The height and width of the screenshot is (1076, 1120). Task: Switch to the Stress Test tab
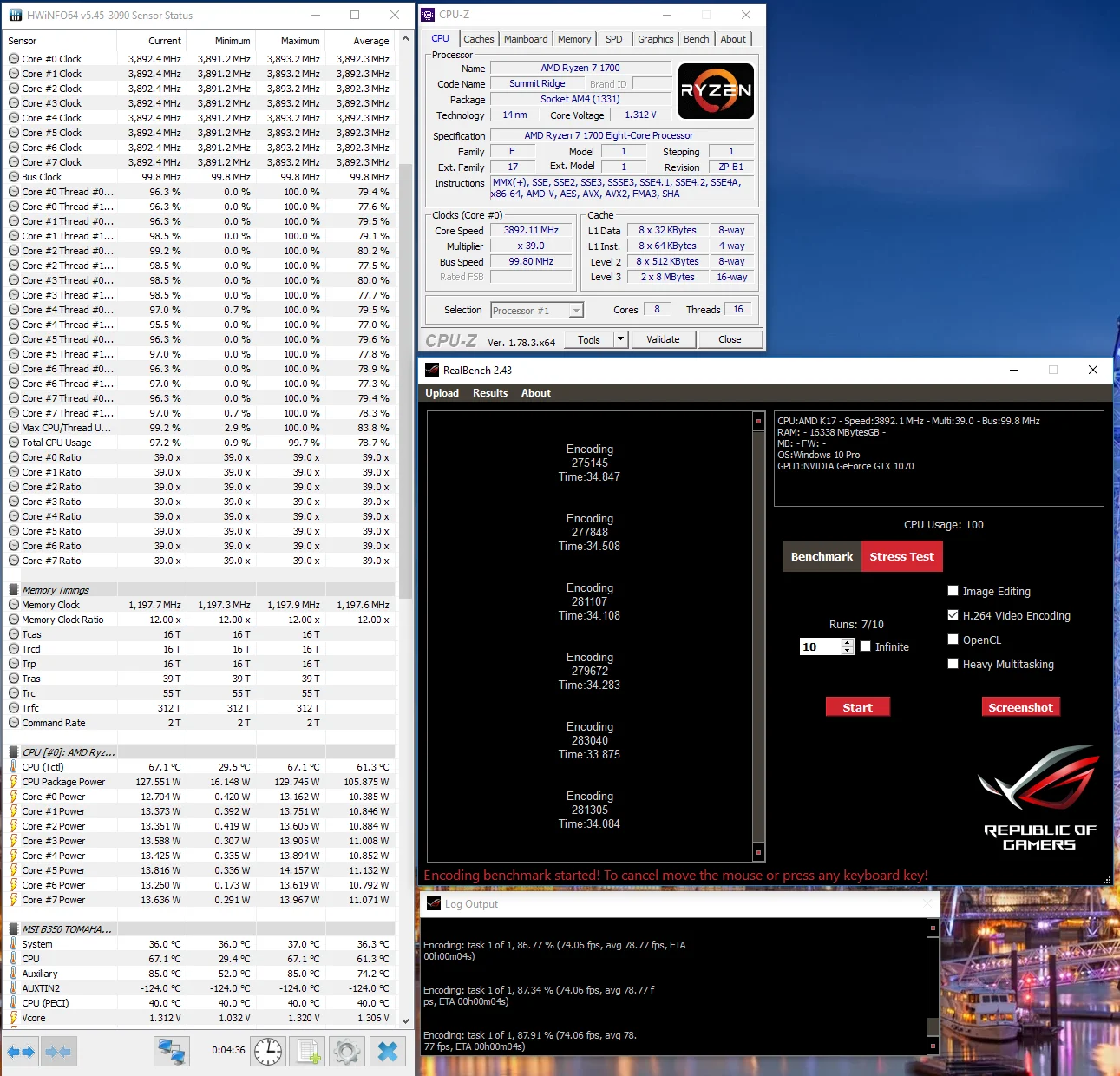[901, 556]
